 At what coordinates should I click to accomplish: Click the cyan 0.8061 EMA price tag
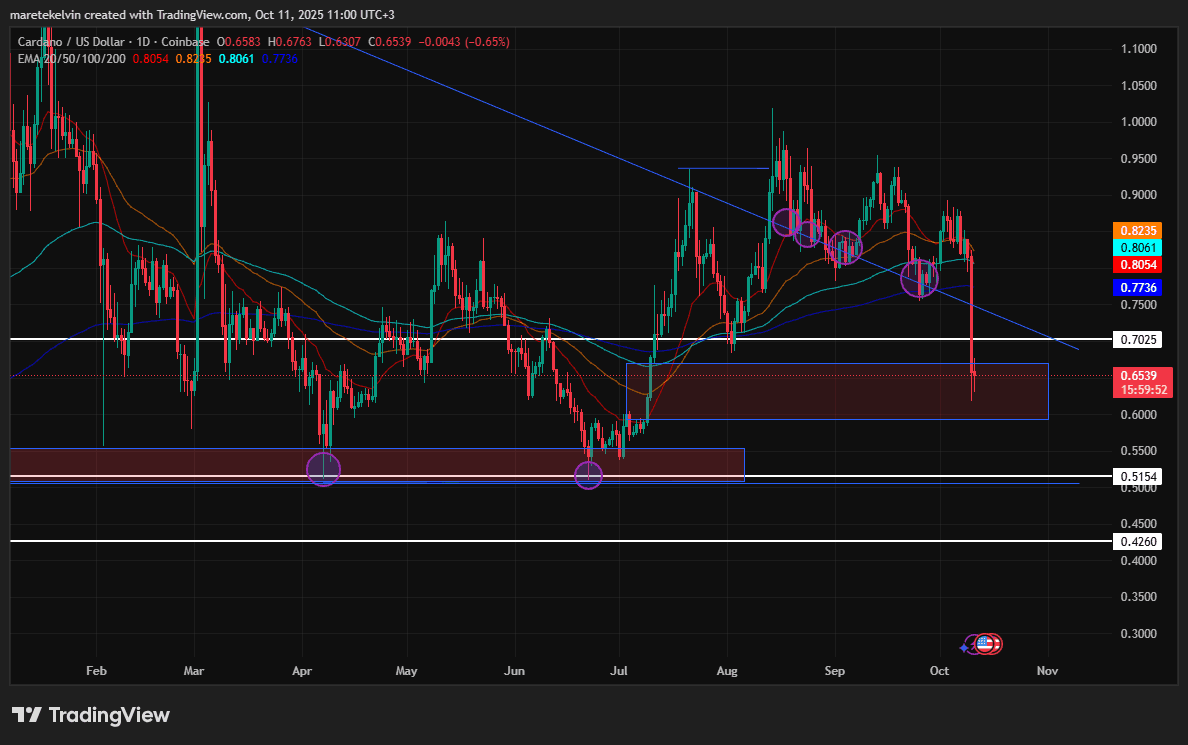1137,248
